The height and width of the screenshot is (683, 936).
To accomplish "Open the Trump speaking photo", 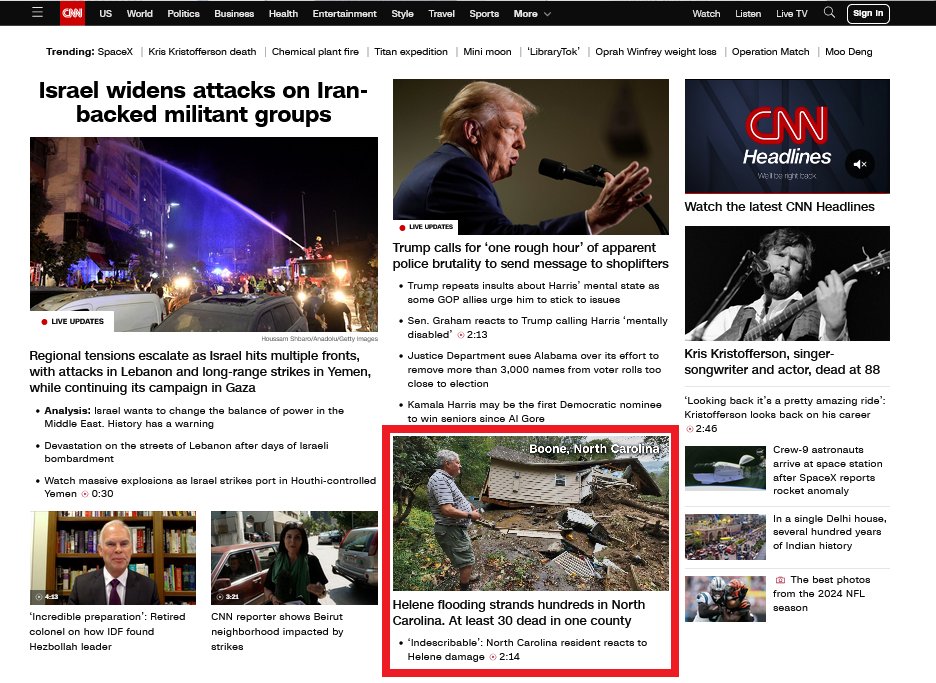I will [x=531, y=156].
